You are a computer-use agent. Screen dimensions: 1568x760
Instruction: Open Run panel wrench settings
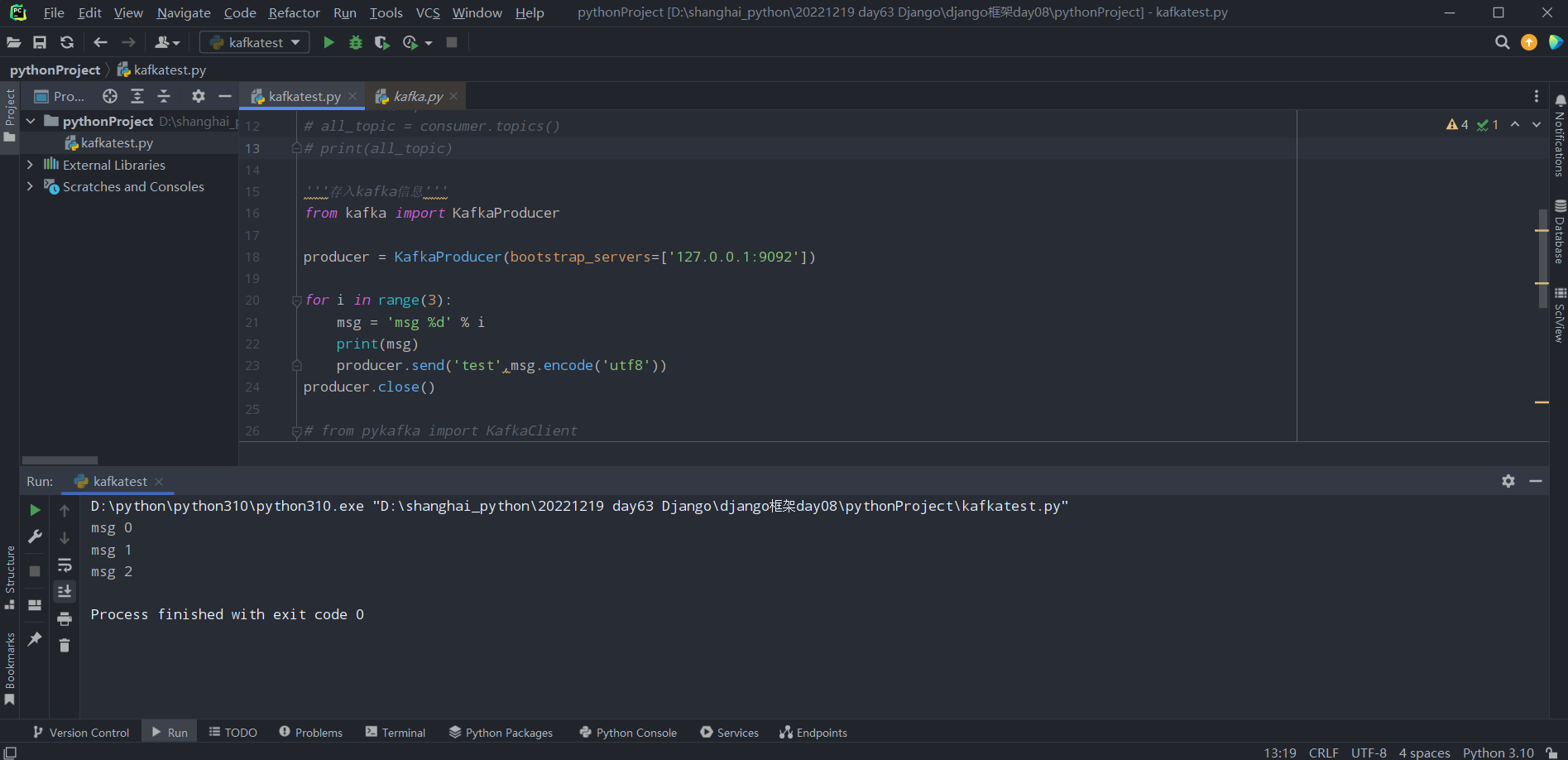coord(35,536)
